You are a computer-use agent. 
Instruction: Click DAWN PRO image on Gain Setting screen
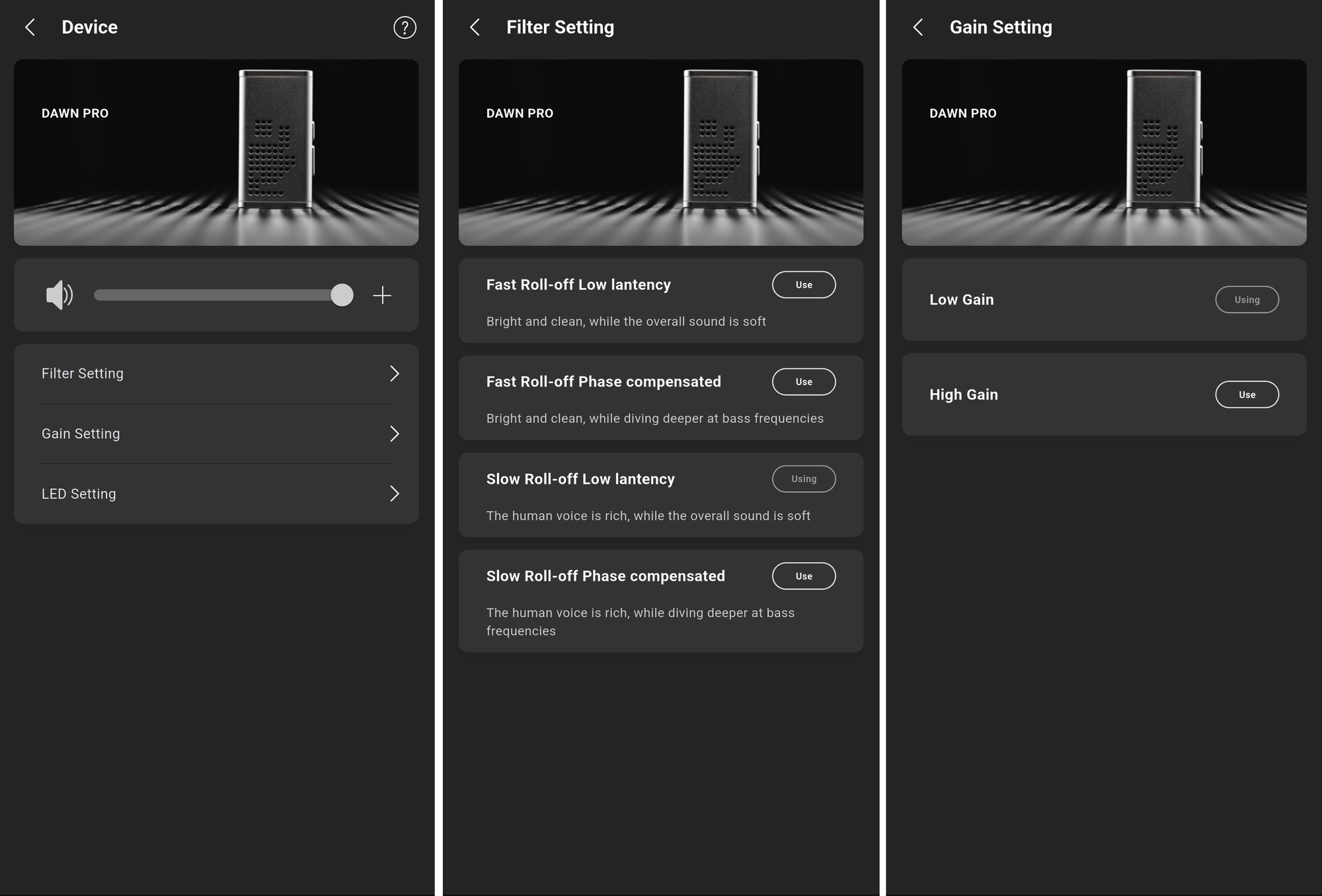[x=1104, y=153]
